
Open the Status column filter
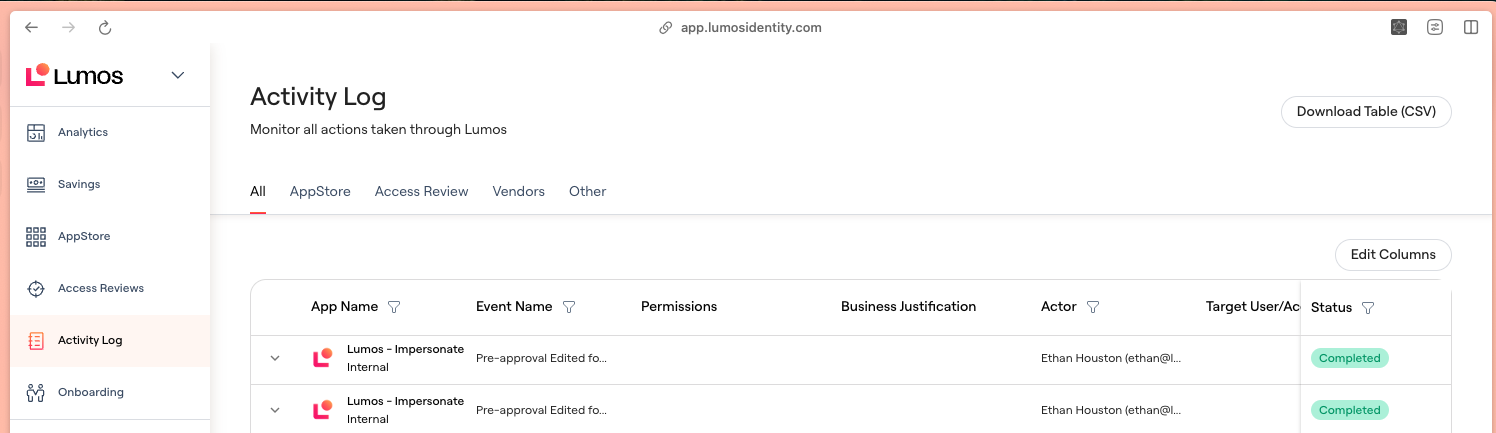(1368, 308)
